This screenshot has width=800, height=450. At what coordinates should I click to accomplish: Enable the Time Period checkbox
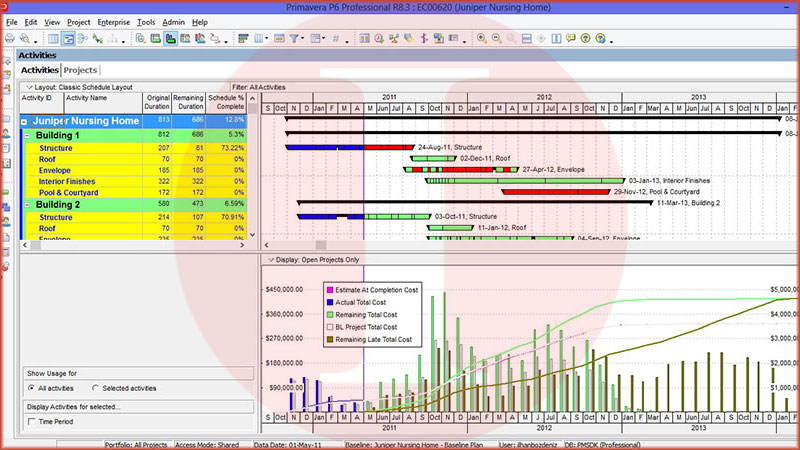pyautogui.click(x=32, y=421)
